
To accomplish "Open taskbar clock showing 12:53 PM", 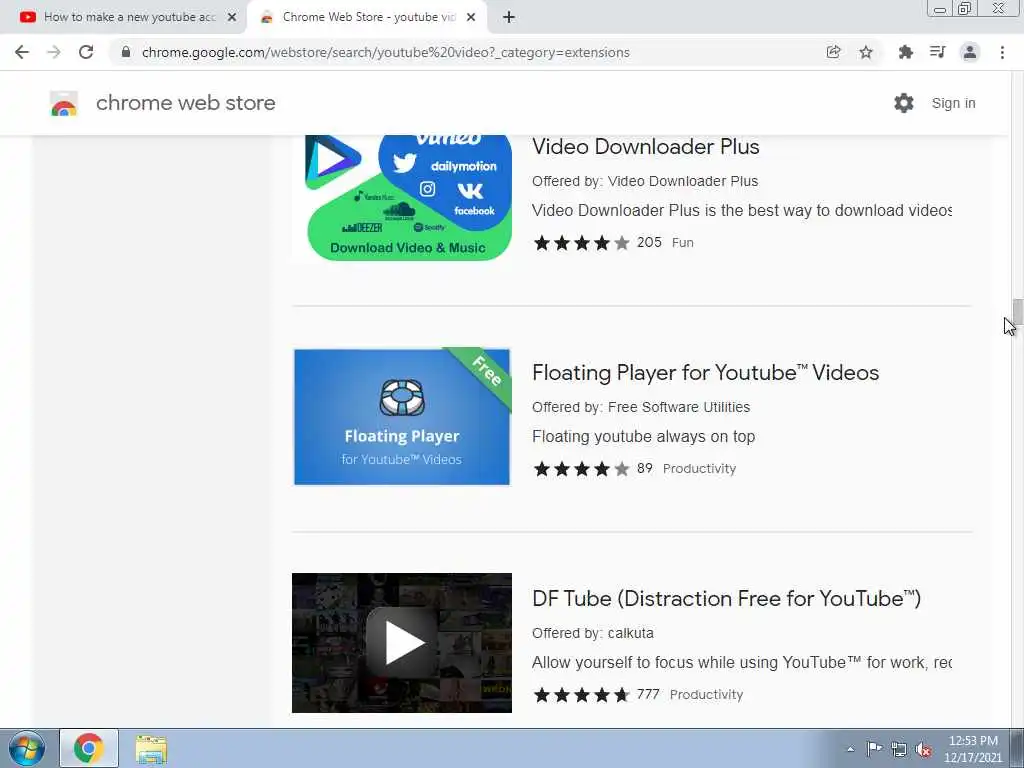I will pos(973,749).
